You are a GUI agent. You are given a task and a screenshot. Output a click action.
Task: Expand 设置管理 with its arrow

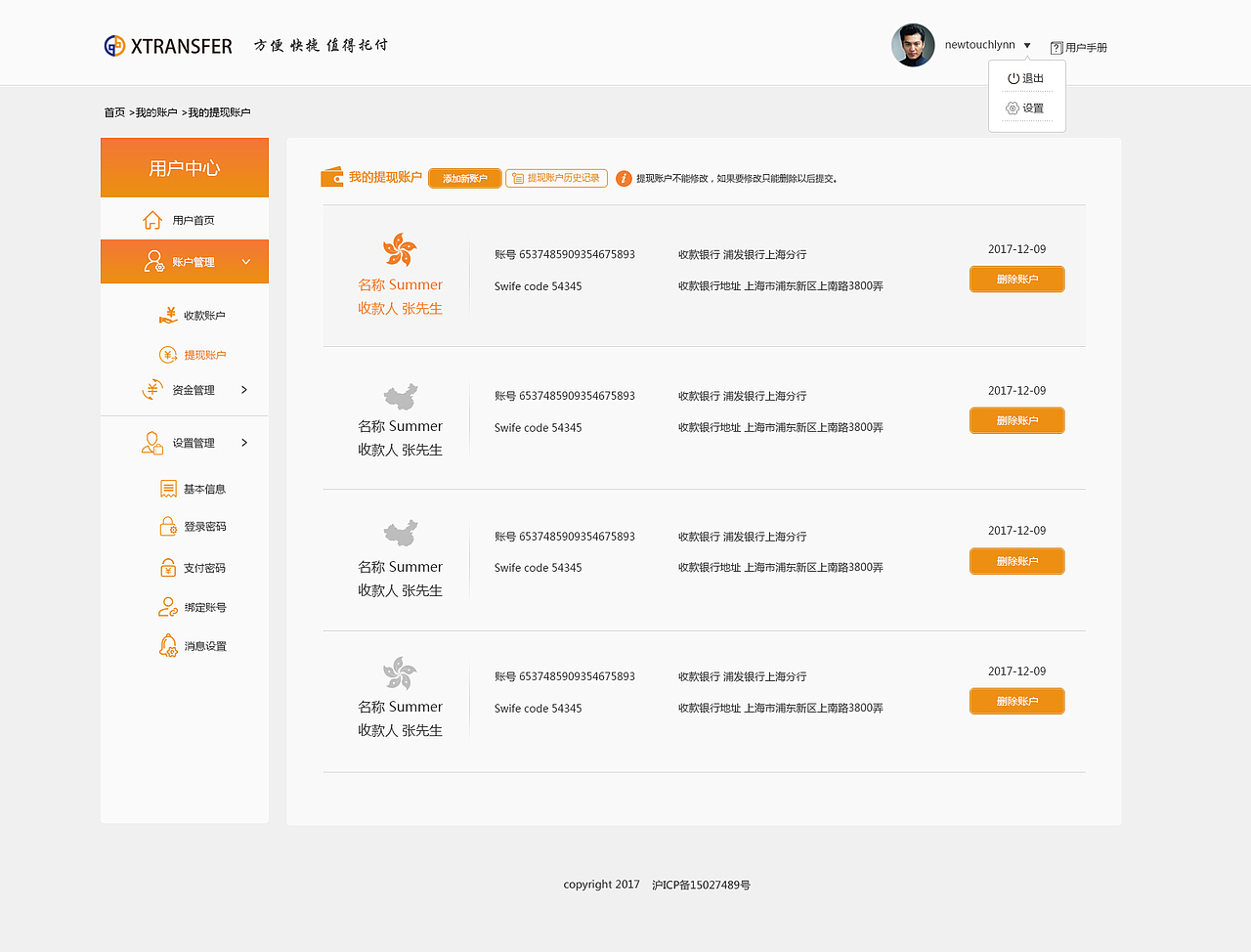click(244, 443)
